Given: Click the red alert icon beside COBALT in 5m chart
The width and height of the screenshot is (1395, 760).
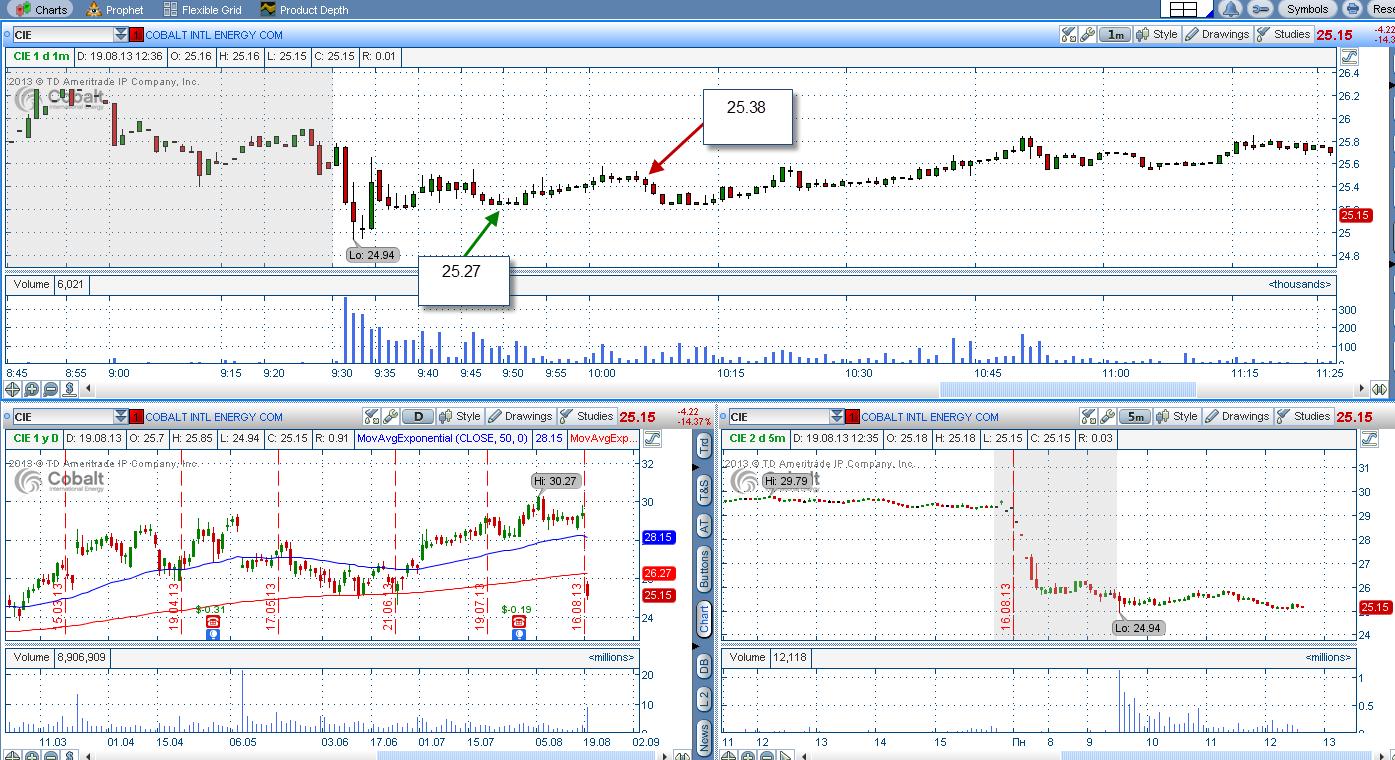Looking at the screenshot, I should (853, 417).
